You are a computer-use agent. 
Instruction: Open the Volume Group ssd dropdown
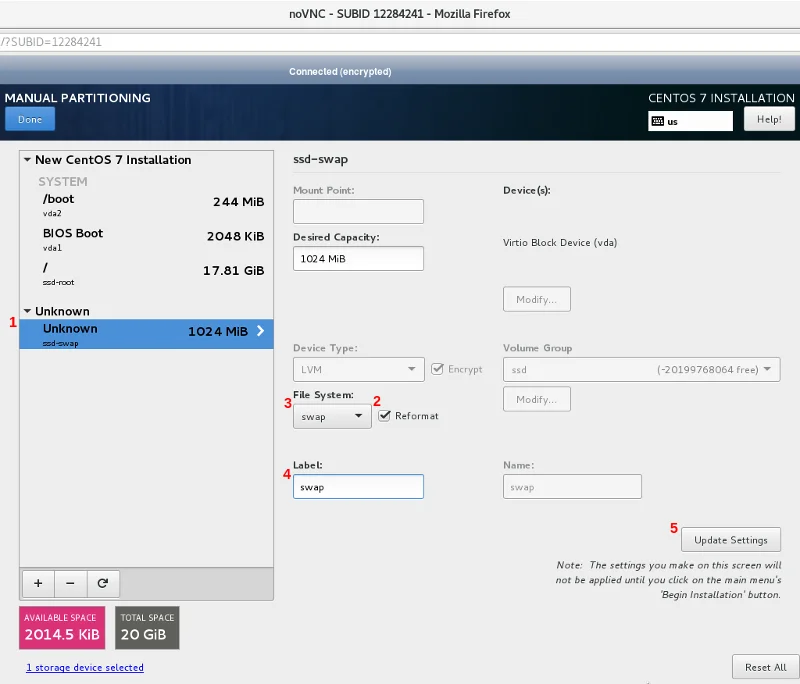[x=641, y=370]
